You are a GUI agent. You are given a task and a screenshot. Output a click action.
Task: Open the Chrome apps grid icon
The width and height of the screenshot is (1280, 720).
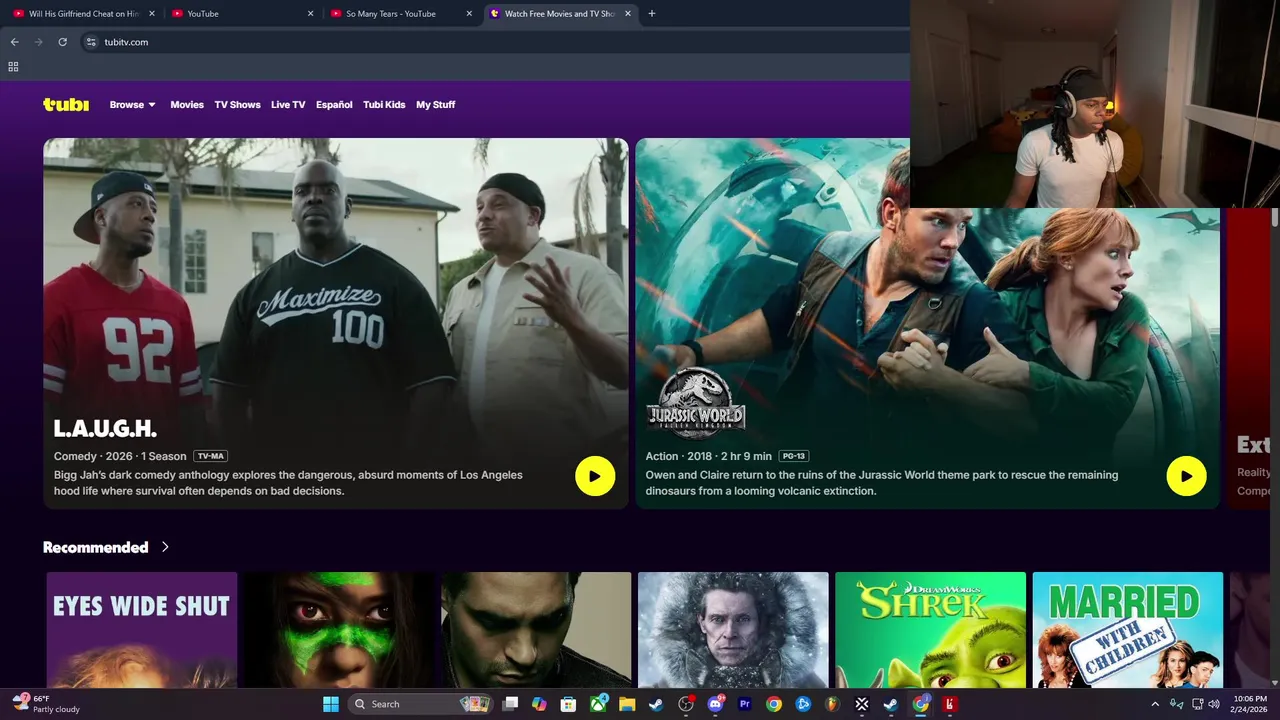13,67
